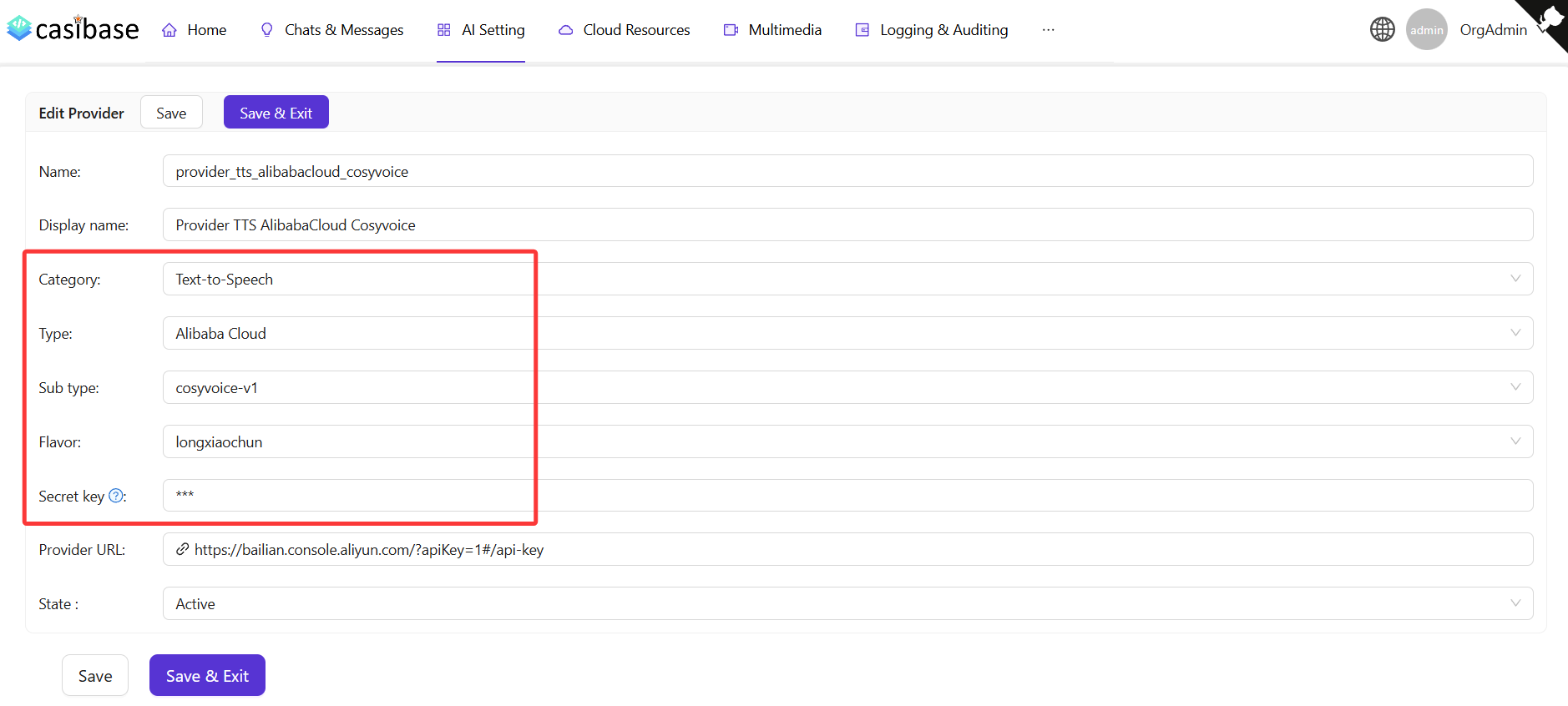The width and height of the screenshot is (1568, 706).
Task: Open Type select showing Alibaba Cloud
Action: pos(847,333)
